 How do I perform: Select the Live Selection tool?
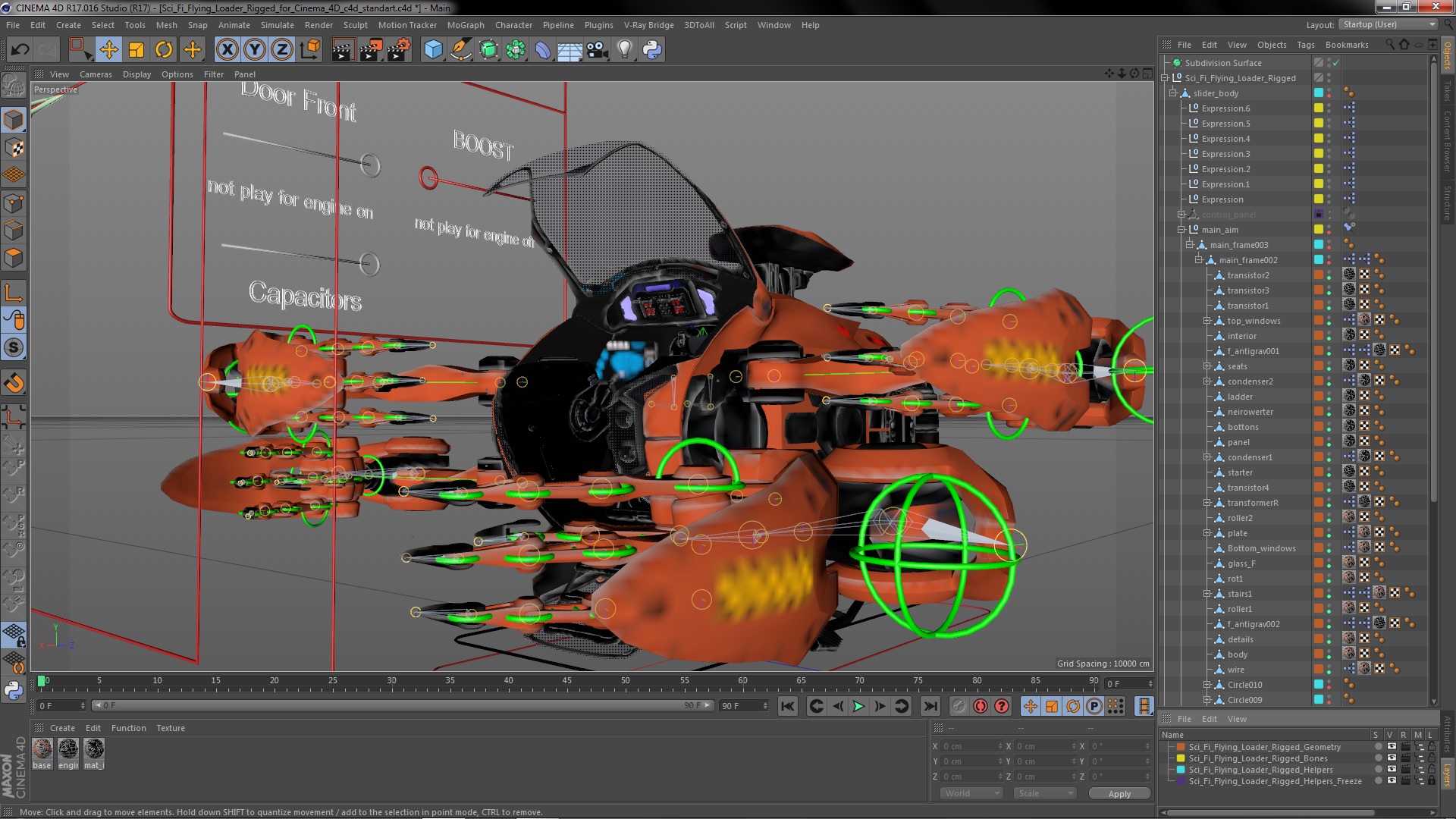point(80,50)
